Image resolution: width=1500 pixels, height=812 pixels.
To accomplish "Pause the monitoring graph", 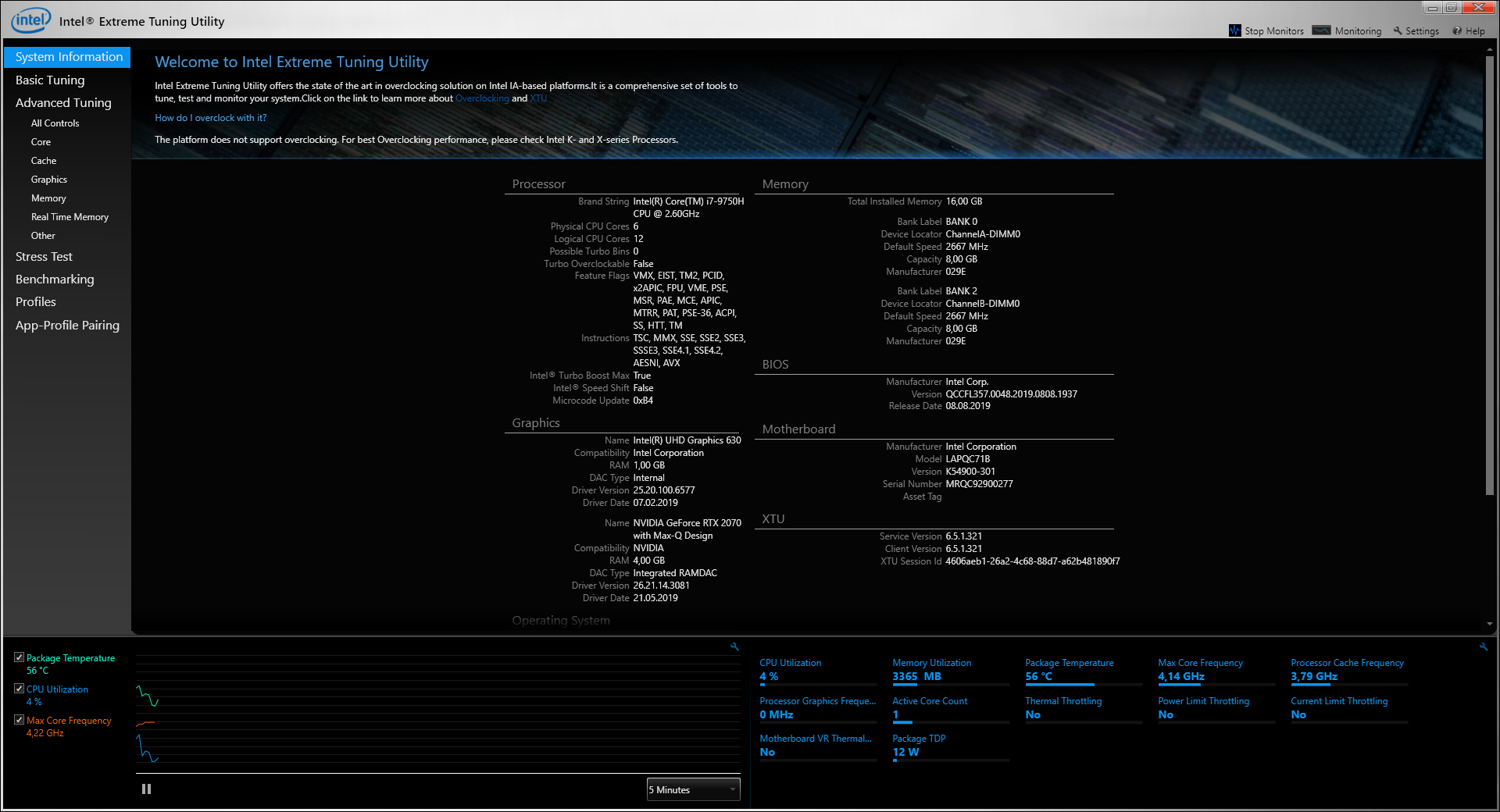I will [x=146, y=789].
